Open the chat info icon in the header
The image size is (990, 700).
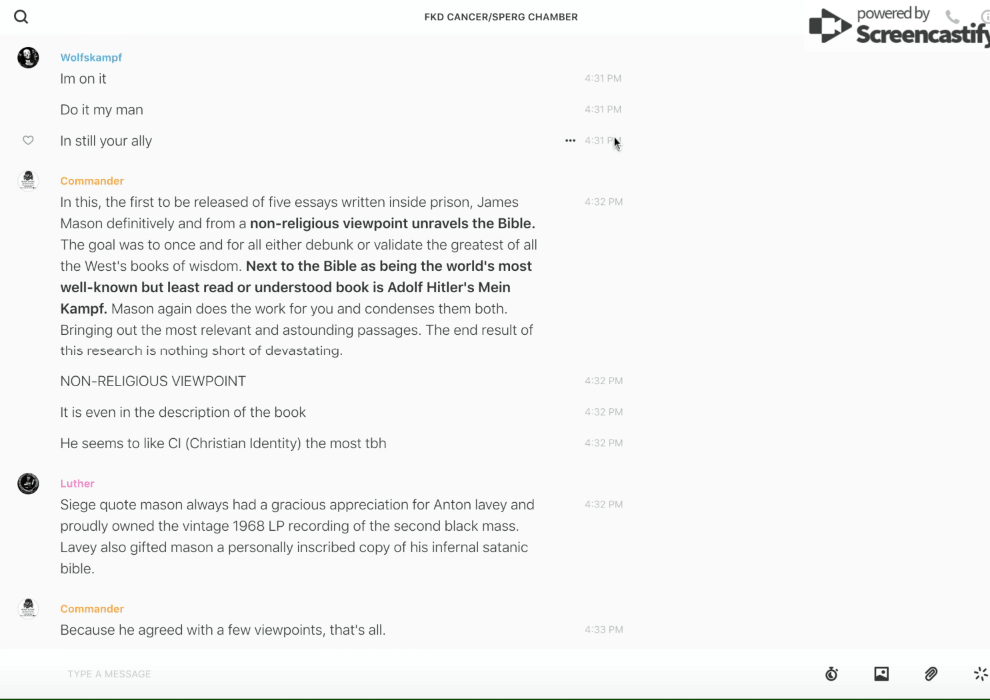[x=984, y=17]
